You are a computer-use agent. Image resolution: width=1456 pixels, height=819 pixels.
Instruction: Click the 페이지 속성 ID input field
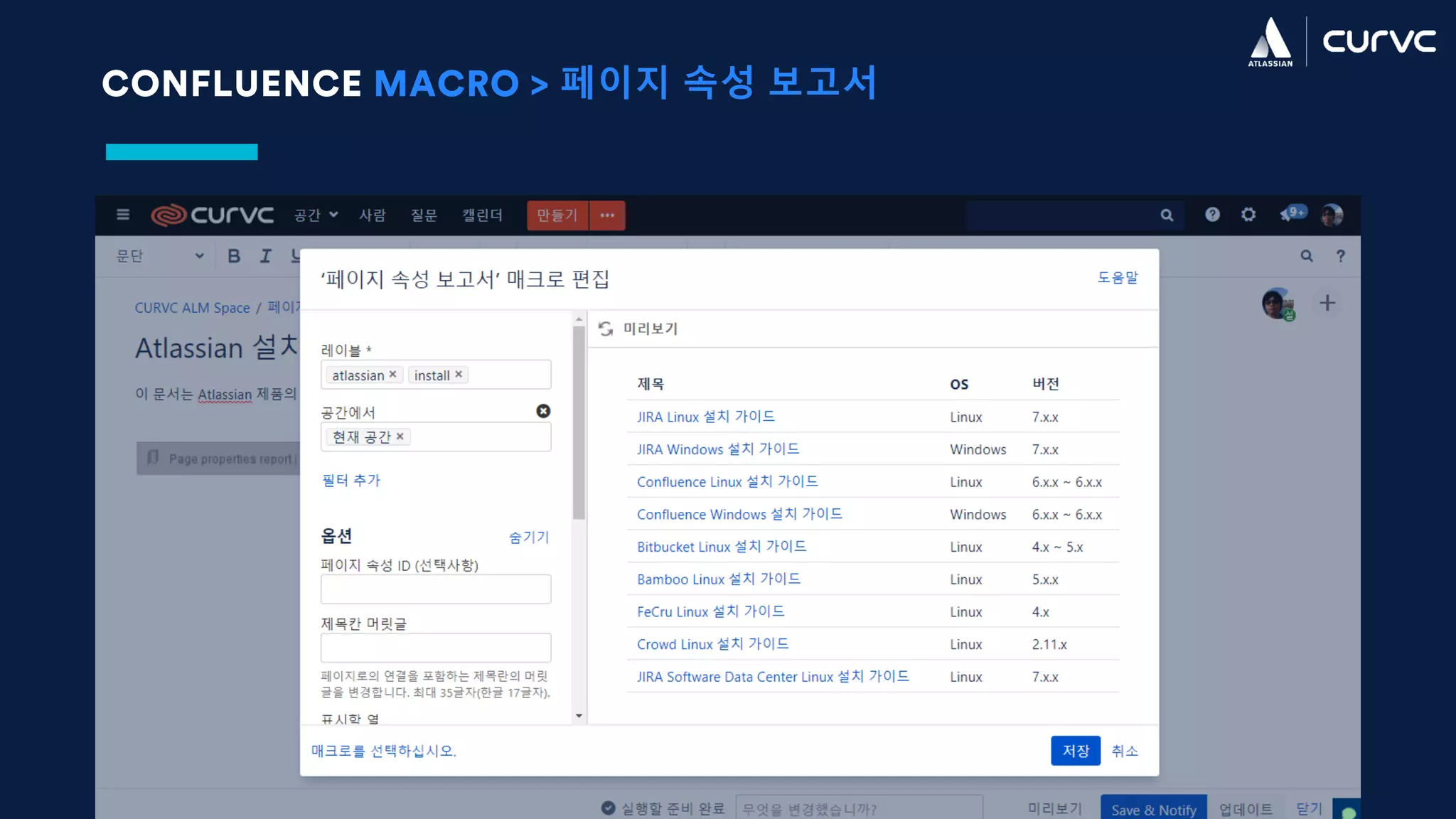point(436,589)
